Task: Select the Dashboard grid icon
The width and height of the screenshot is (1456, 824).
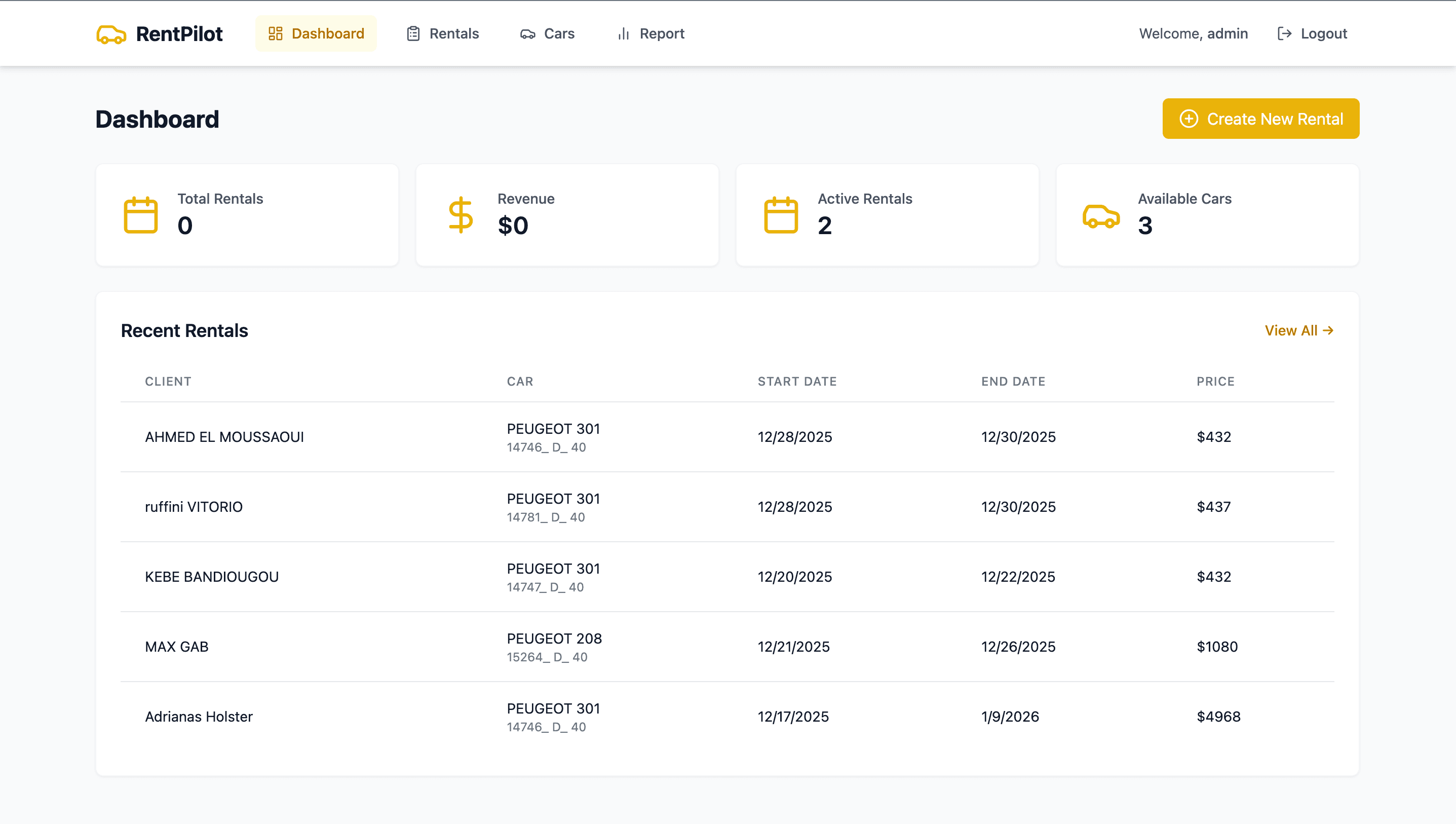Action: pos(276,33)
